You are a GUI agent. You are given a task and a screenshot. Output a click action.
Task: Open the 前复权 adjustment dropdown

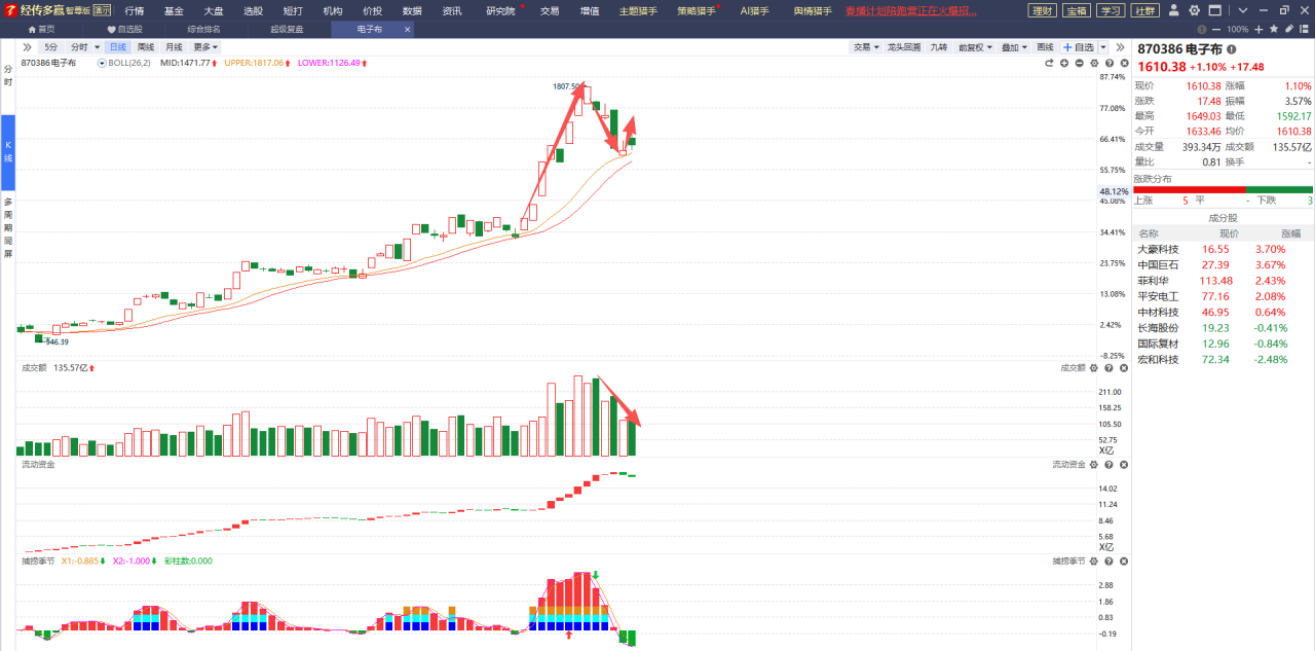pos(975,47)
